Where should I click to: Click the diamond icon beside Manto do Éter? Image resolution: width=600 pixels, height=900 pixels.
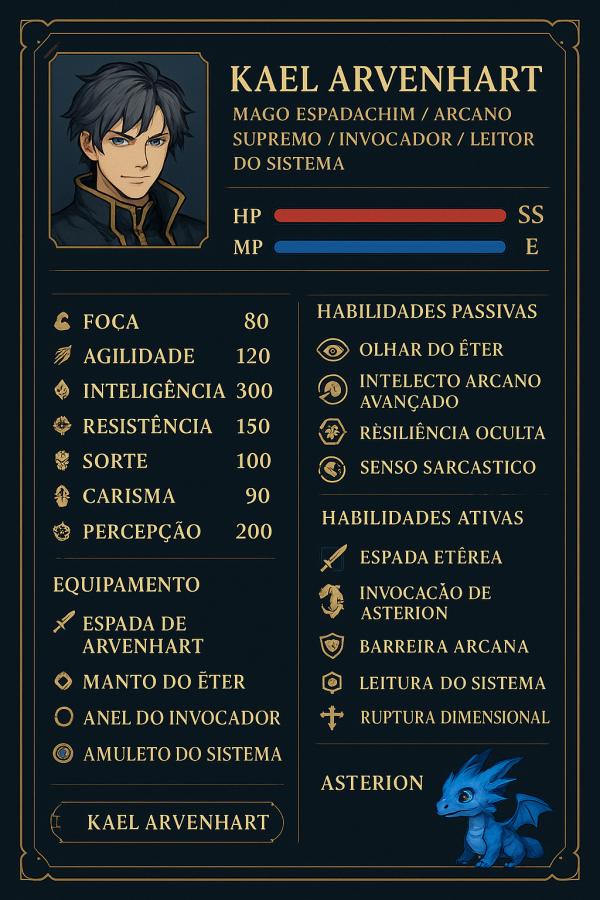tap(64, 682)
